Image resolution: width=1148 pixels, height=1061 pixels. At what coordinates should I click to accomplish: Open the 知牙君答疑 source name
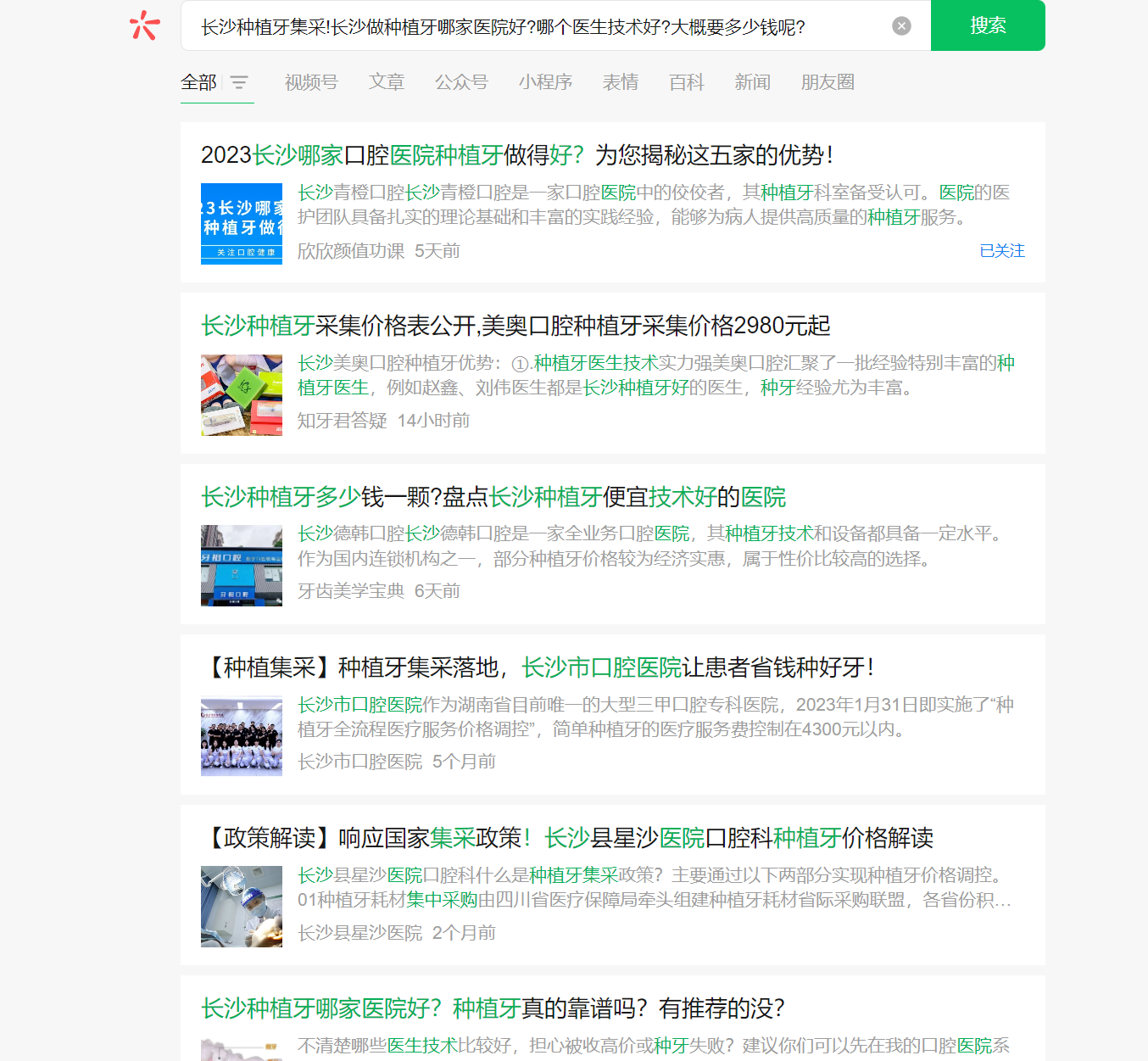point(343,421)
